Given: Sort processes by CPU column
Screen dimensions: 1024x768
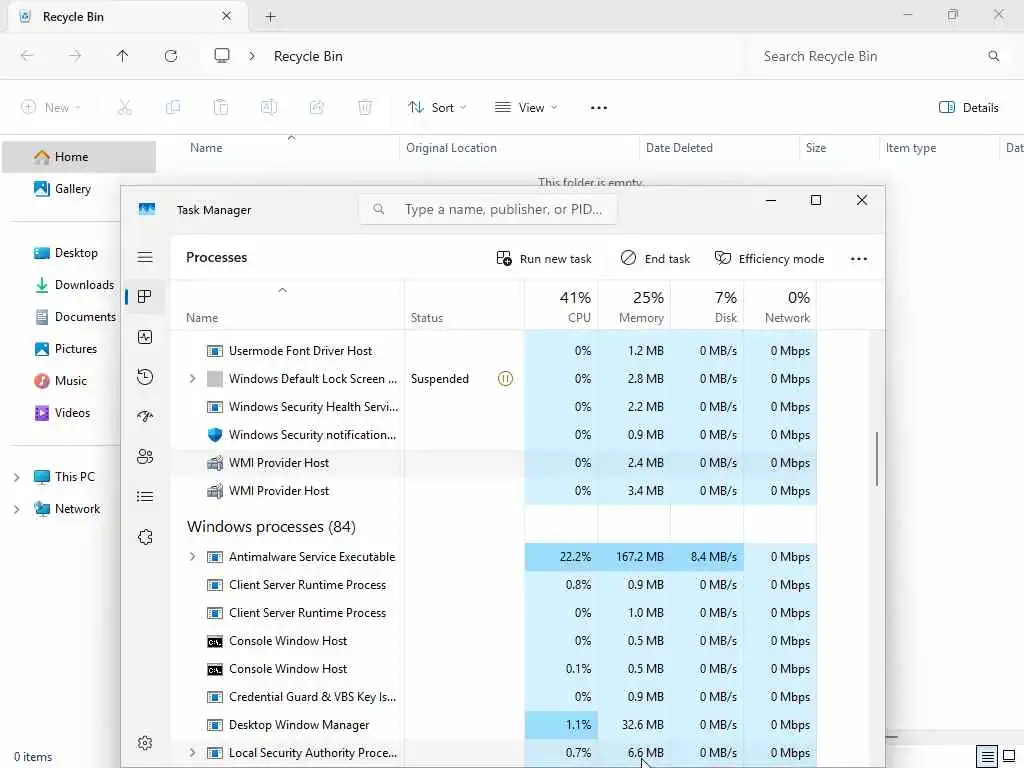Looking at the screenshot, I should [x=562, y=306].
